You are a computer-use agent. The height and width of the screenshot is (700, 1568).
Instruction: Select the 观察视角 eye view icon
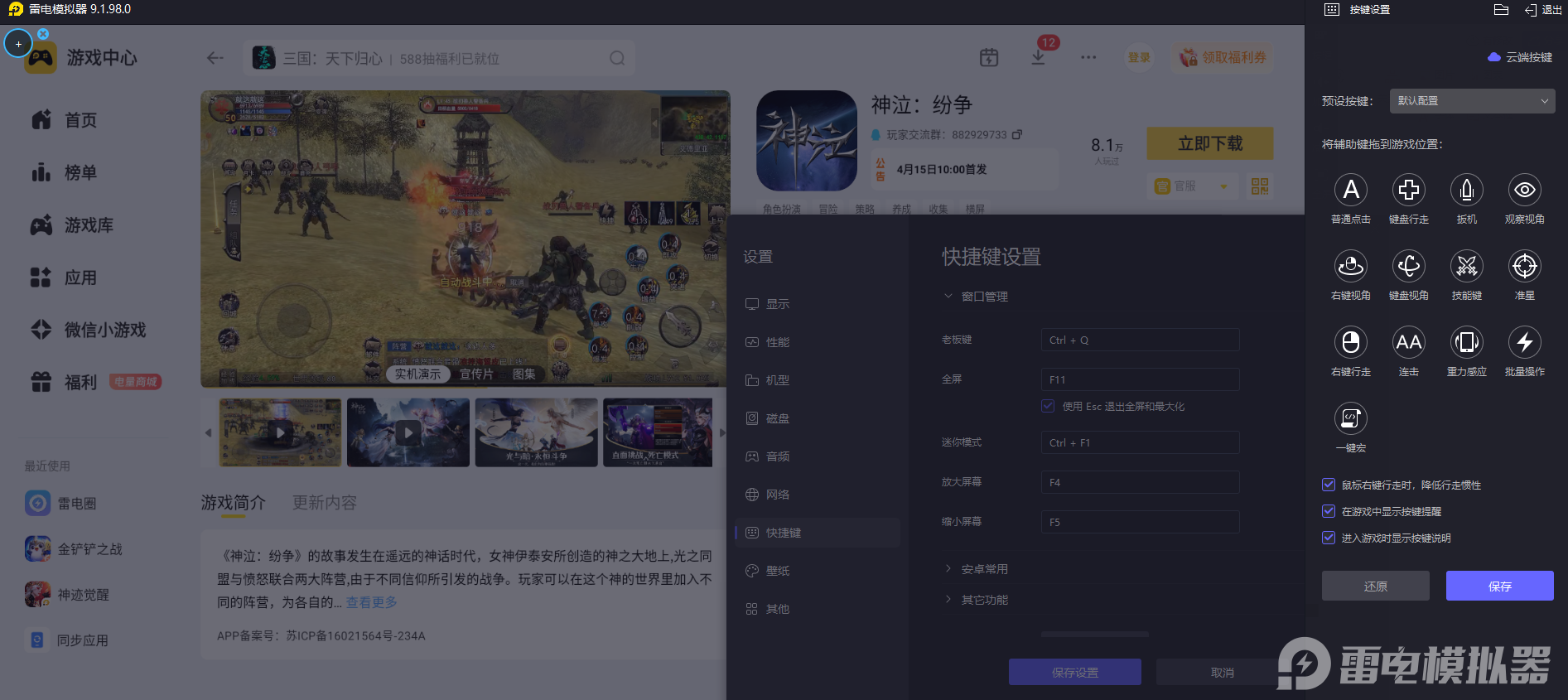1525,190
